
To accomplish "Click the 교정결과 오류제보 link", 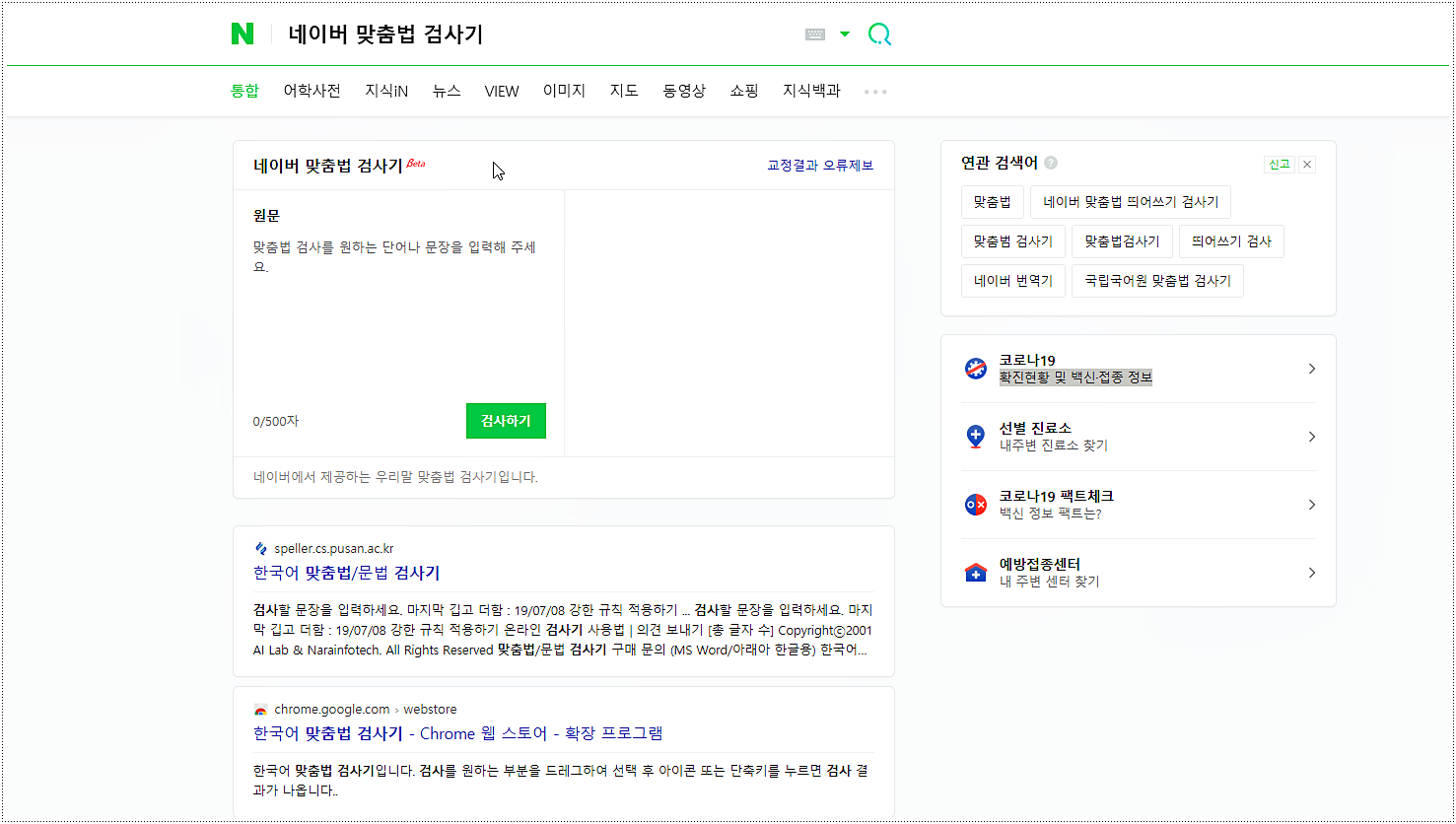I will (820, 166).
